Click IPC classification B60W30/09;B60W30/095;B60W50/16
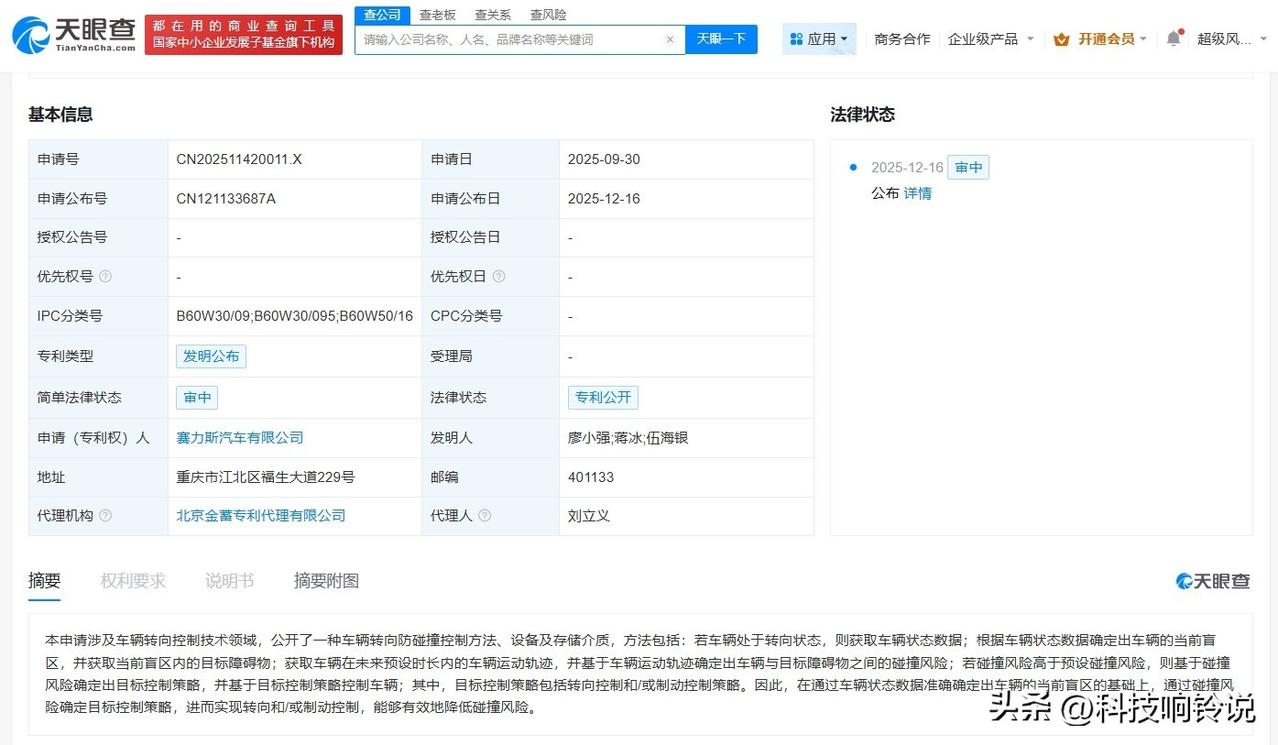Image resolution: width=1278 pixels, height=745 pixels. (x=294, y=316)
